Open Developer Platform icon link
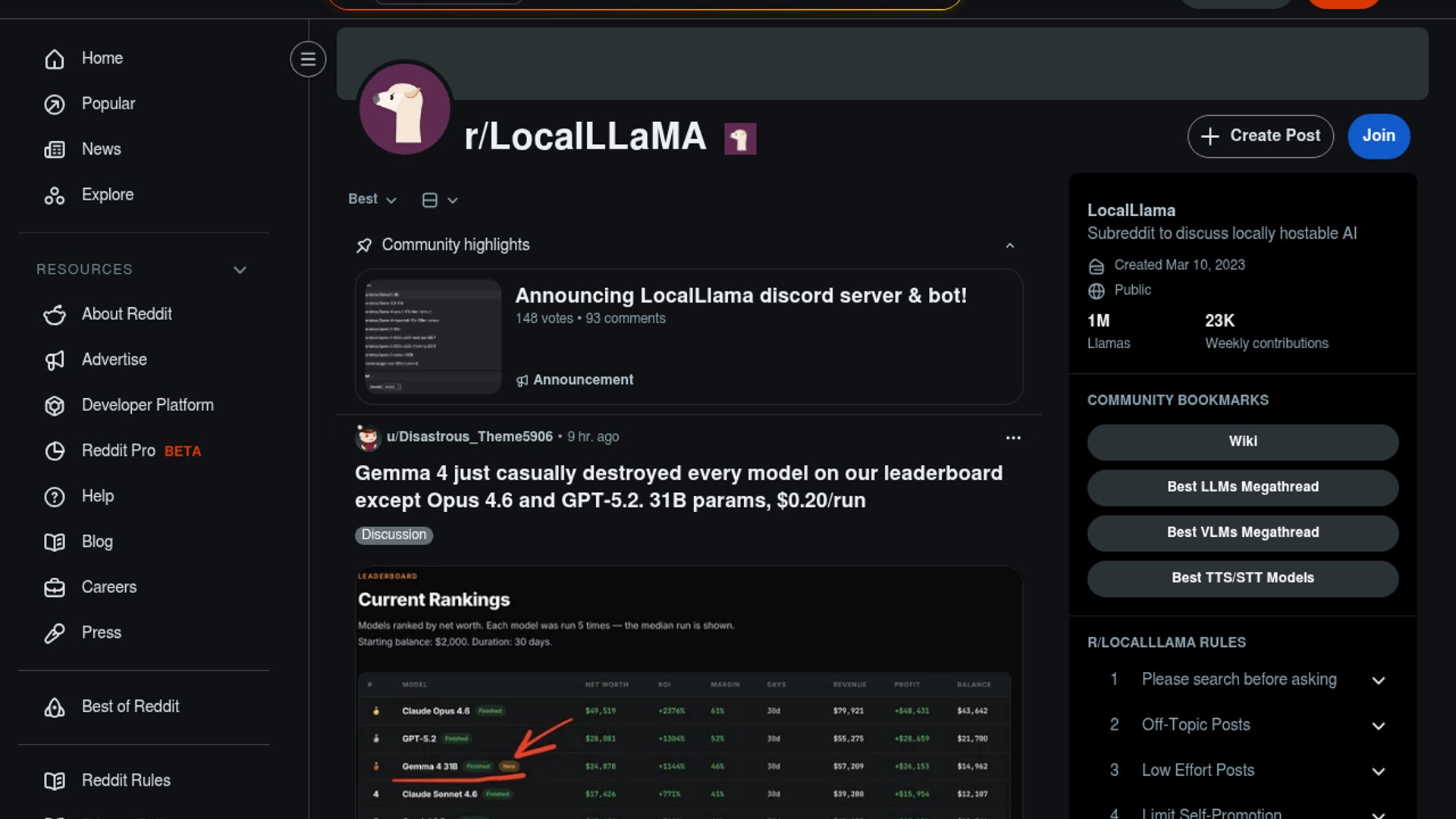The height and width of the screenshot is (819, 1456). [x=55, y=406]
